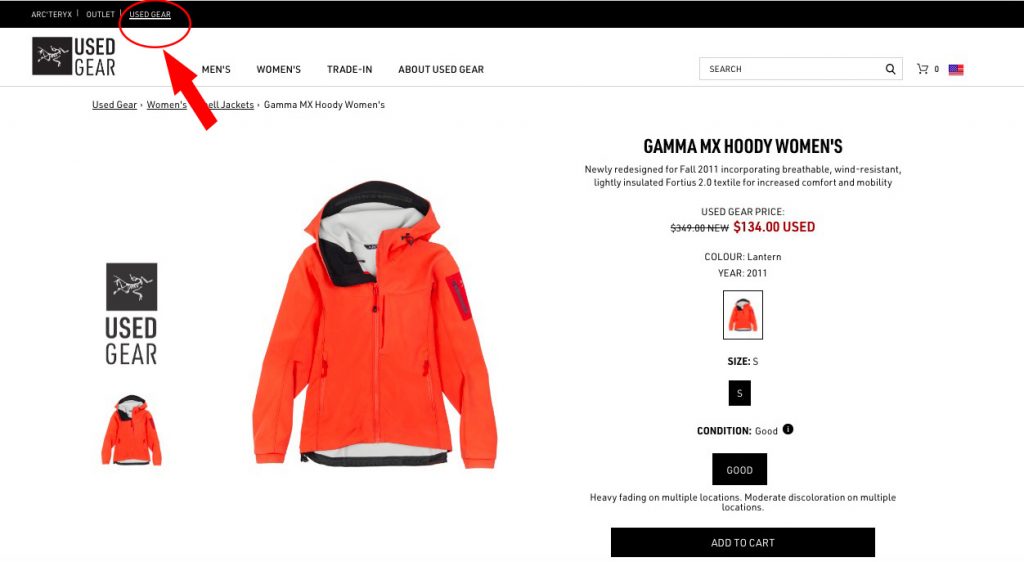Open the Women's menu
Viewport: 1024px width, 562px height.
[x=278, y=69]
